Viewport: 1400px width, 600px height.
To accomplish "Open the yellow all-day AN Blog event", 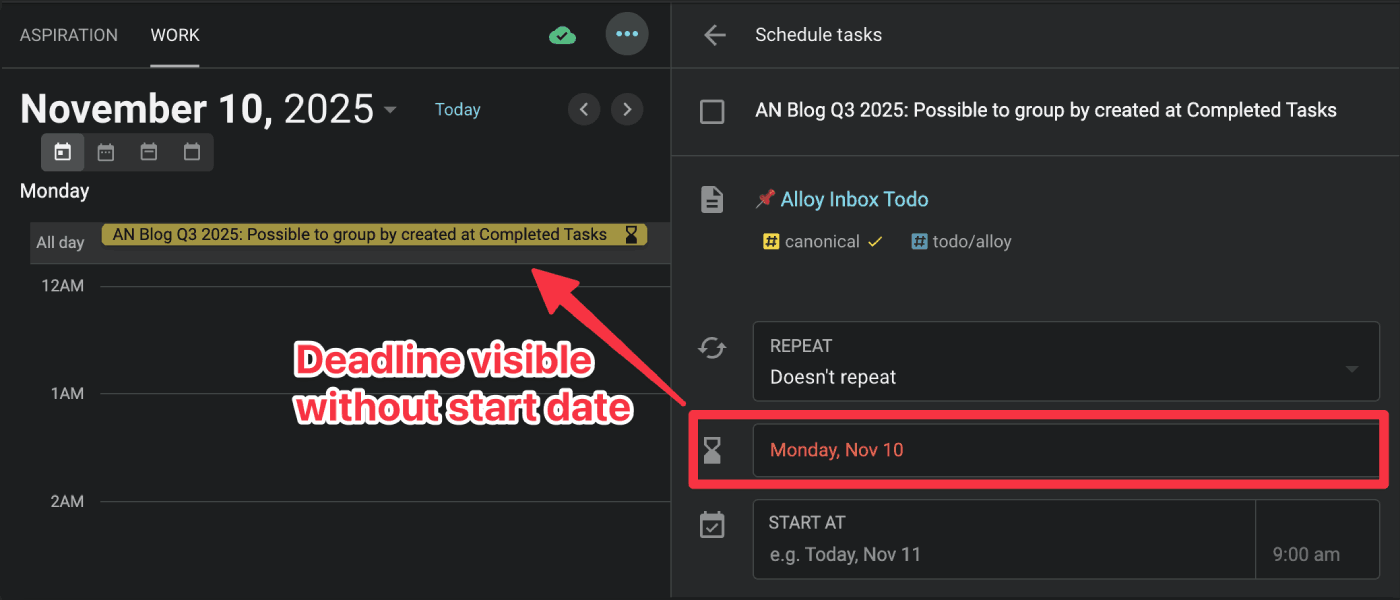I will pyautogui.click(x=360, y=235).
